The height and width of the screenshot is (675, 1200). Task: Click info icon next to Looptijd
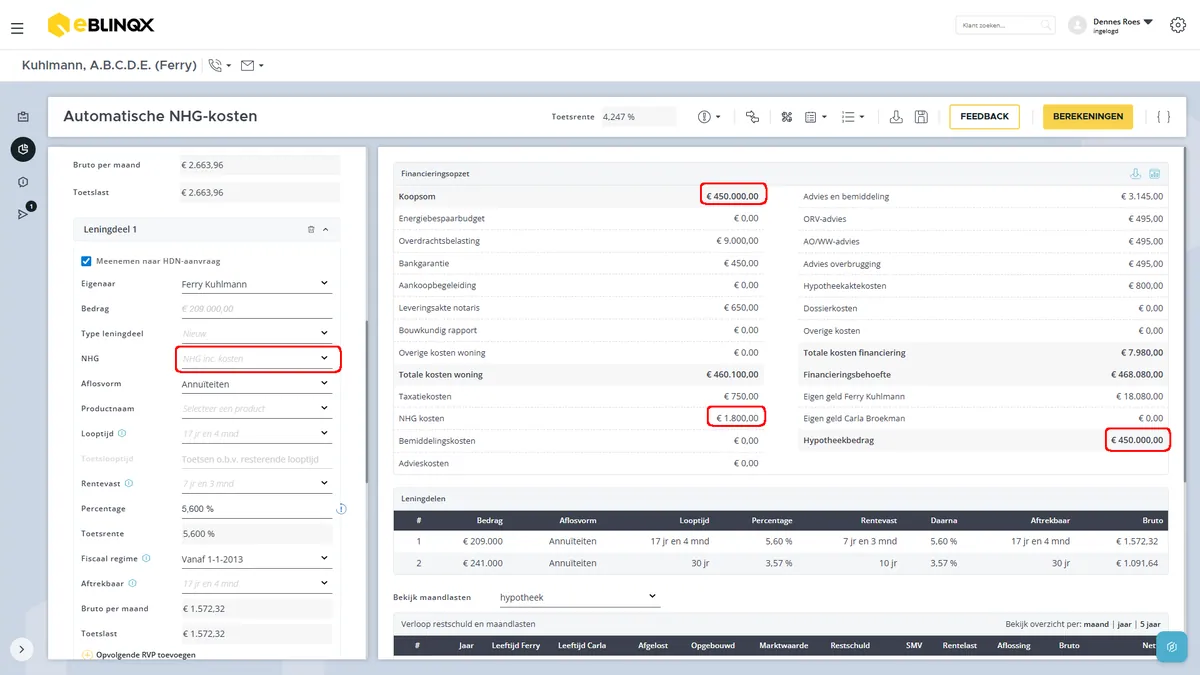point(122,434)
